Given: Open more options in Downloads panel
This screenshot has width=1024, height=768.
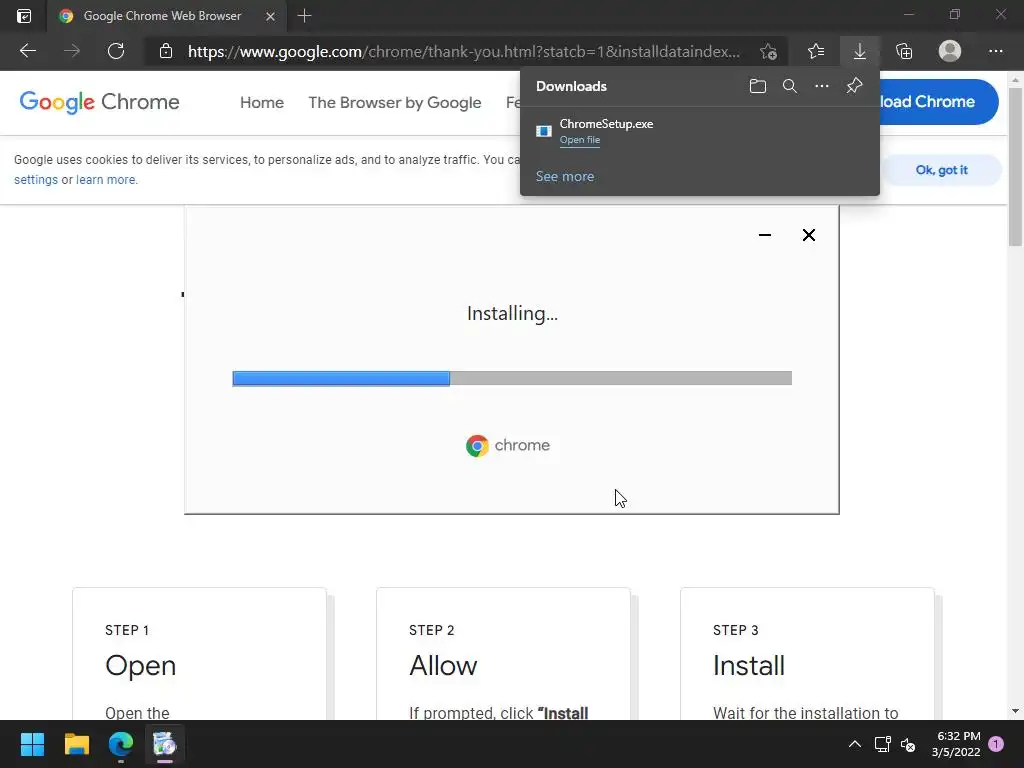Looking at the screenshot, I should pyautogui.click(x=822, y=86).
